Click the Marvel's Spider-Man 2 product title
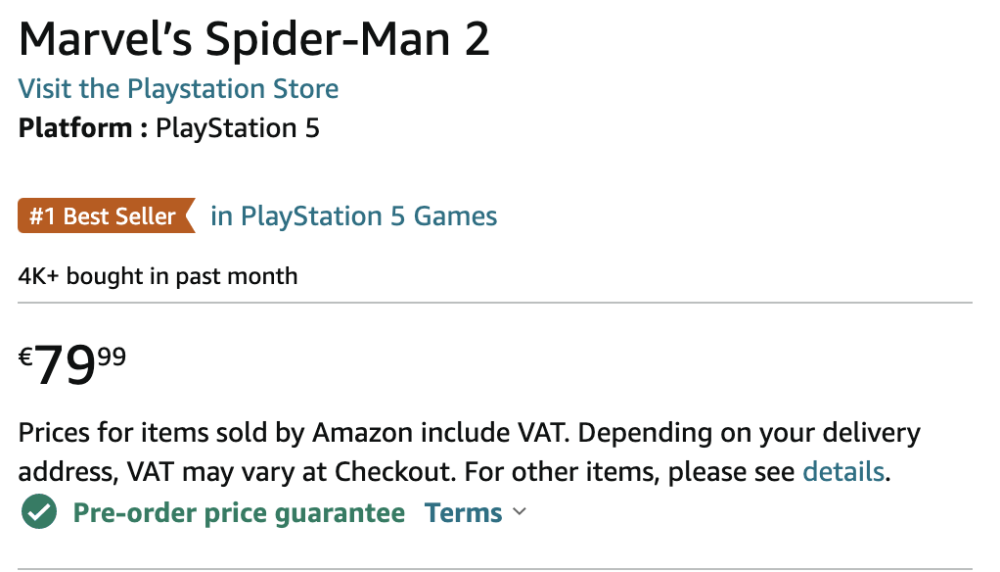1000x572 pixels. coord(254,40)
